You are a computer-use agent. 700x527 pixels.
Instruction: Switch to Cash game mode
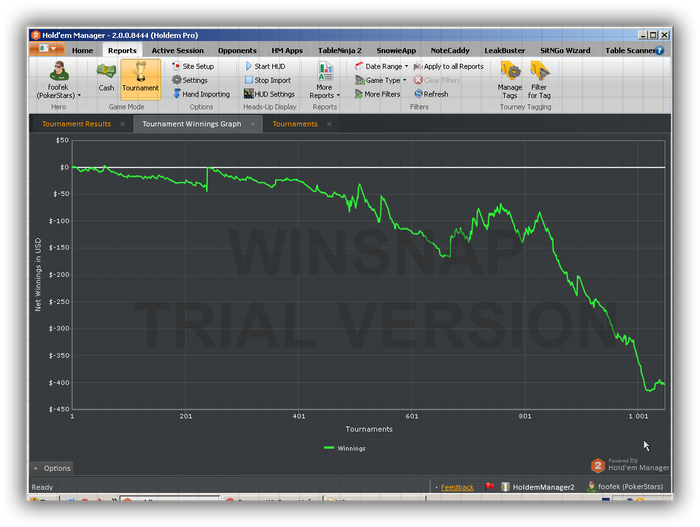tap(106, 77)
